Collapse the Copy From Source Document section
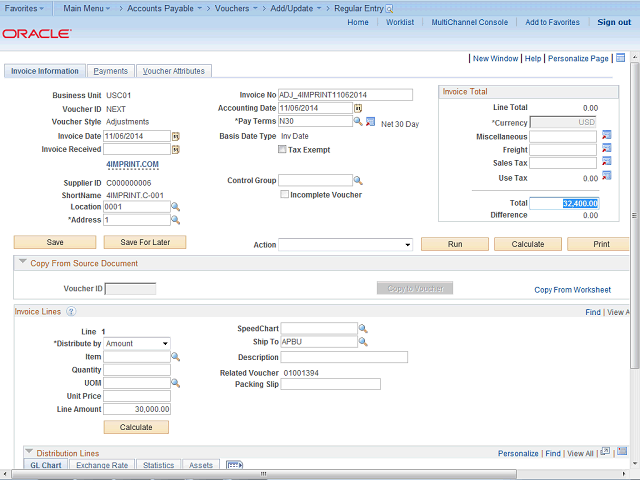 point(24,263)
